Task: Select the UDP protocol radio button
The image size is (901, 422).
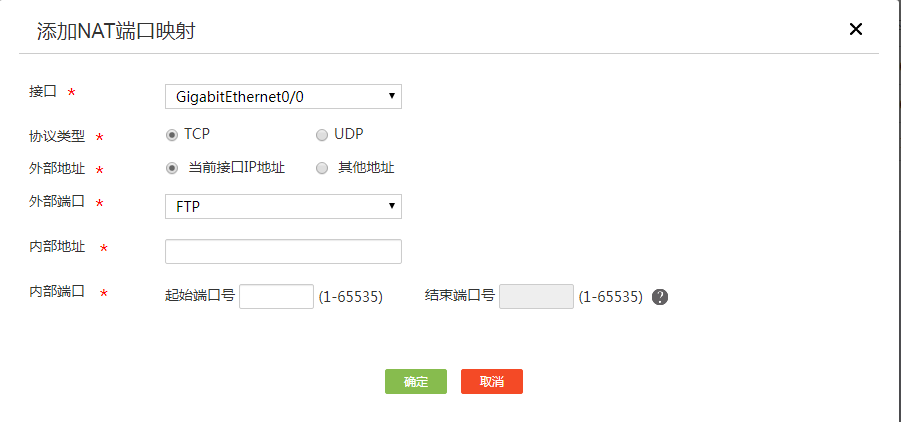Action: [x=322, y=134]
